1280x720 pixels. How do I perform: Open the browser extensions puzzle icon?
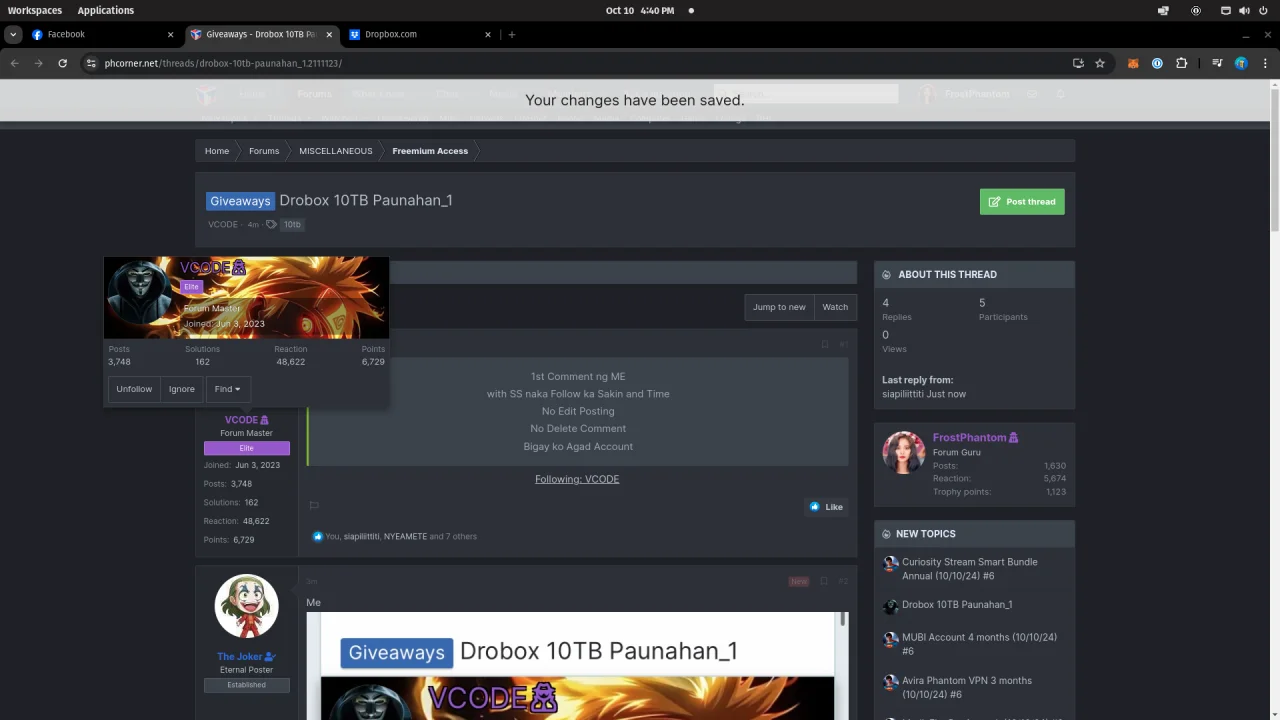1181,63
